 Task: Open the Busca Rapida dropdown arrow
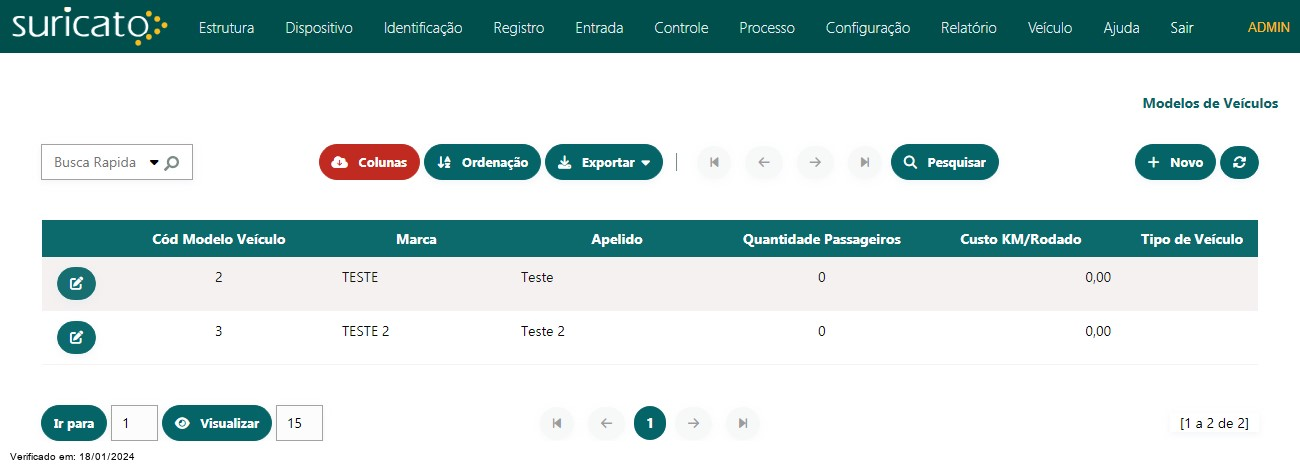pyautogui.click(x=154, y=162)
